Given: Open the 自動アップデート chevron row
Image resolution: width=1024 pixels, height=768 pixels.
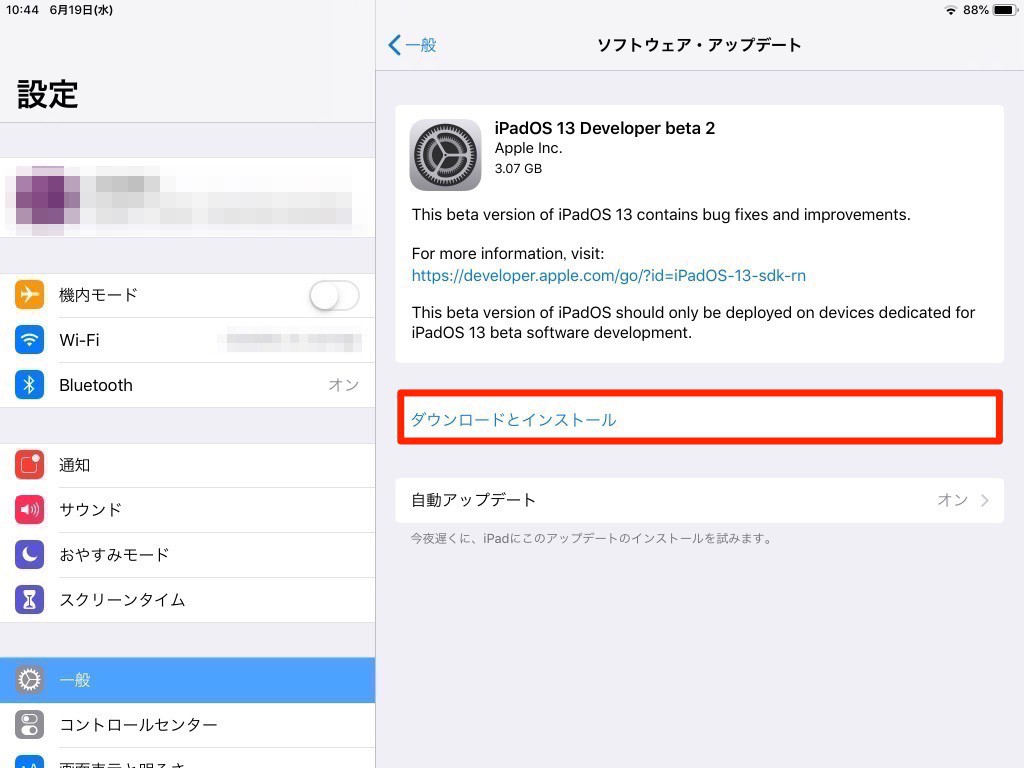Looking at the screenshot, I should click(699, 500).
